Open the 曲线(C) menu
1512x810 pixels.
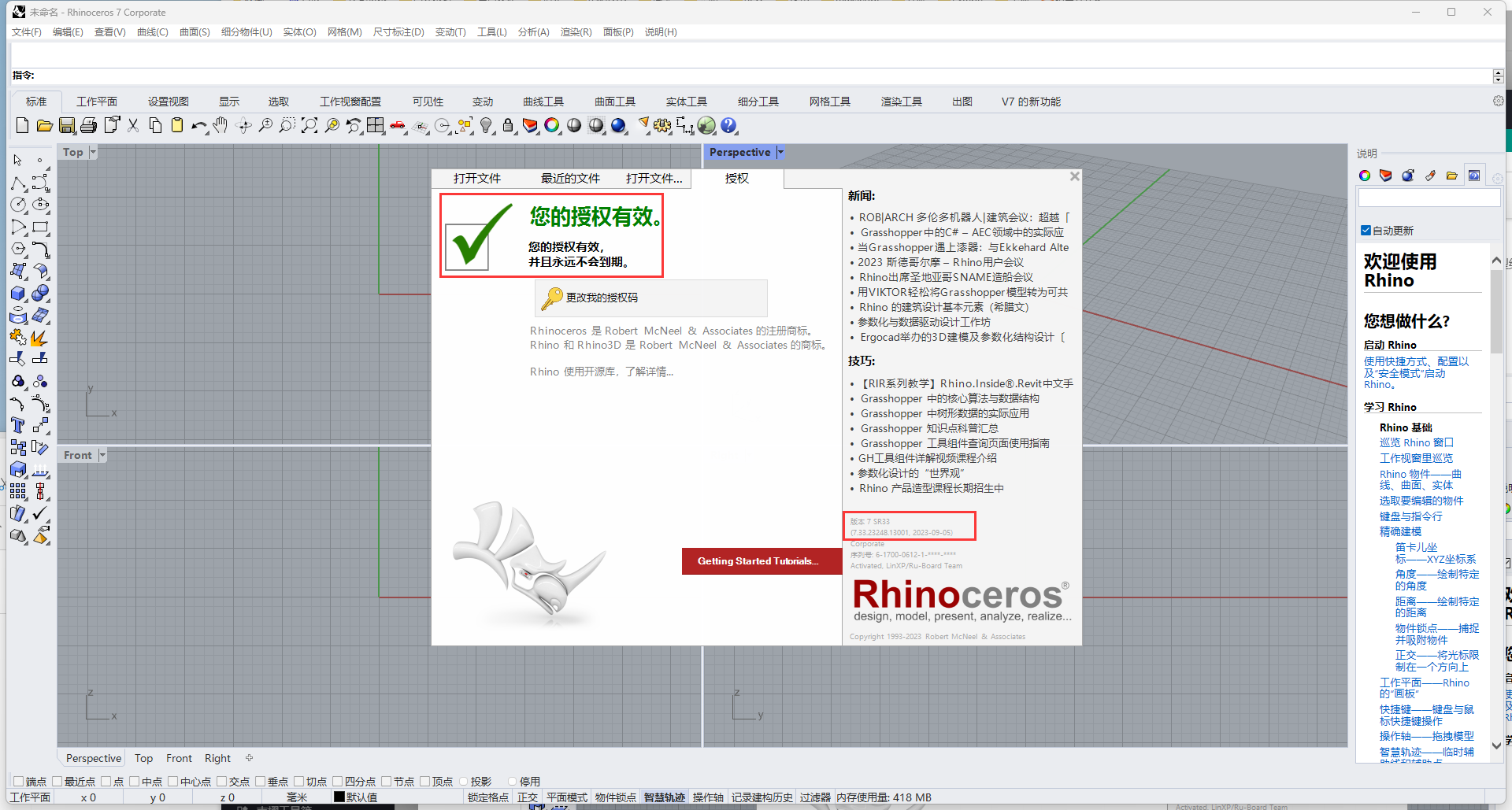coord(153,31)
